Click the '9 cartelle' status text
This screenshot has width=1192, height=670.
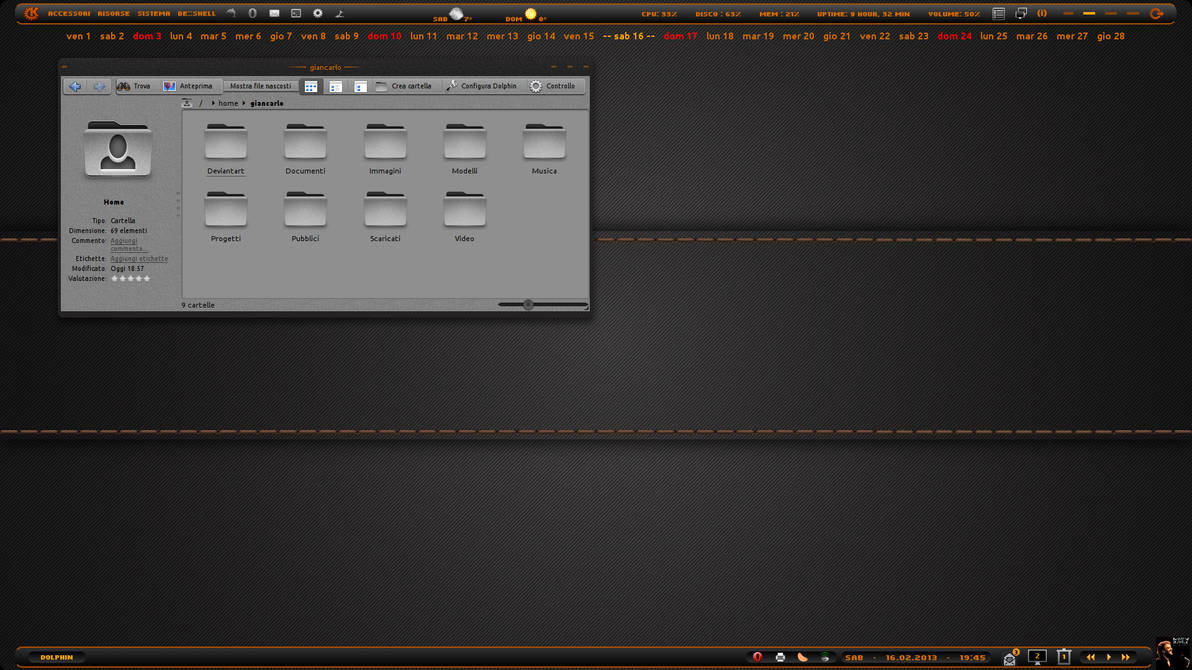(198, 305)
